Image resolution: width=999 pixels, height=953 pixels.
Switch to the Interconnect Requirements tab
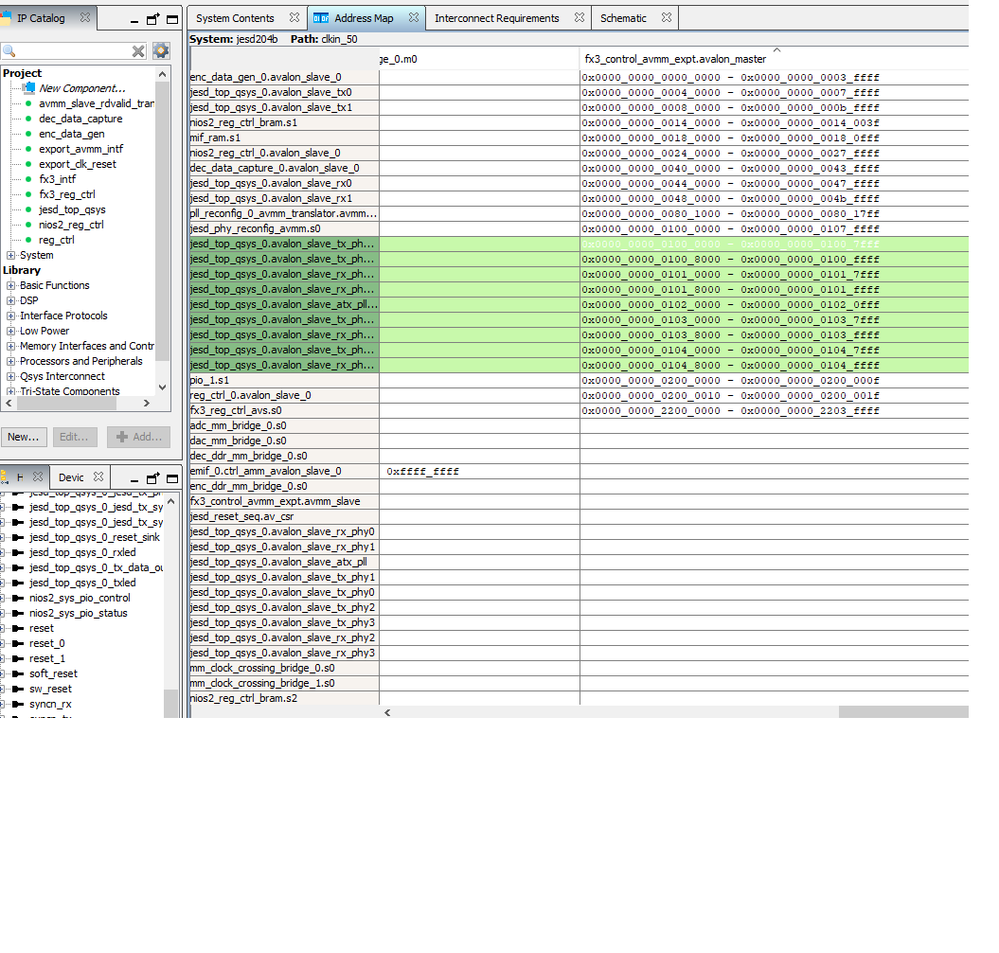(x=497, y=18)
